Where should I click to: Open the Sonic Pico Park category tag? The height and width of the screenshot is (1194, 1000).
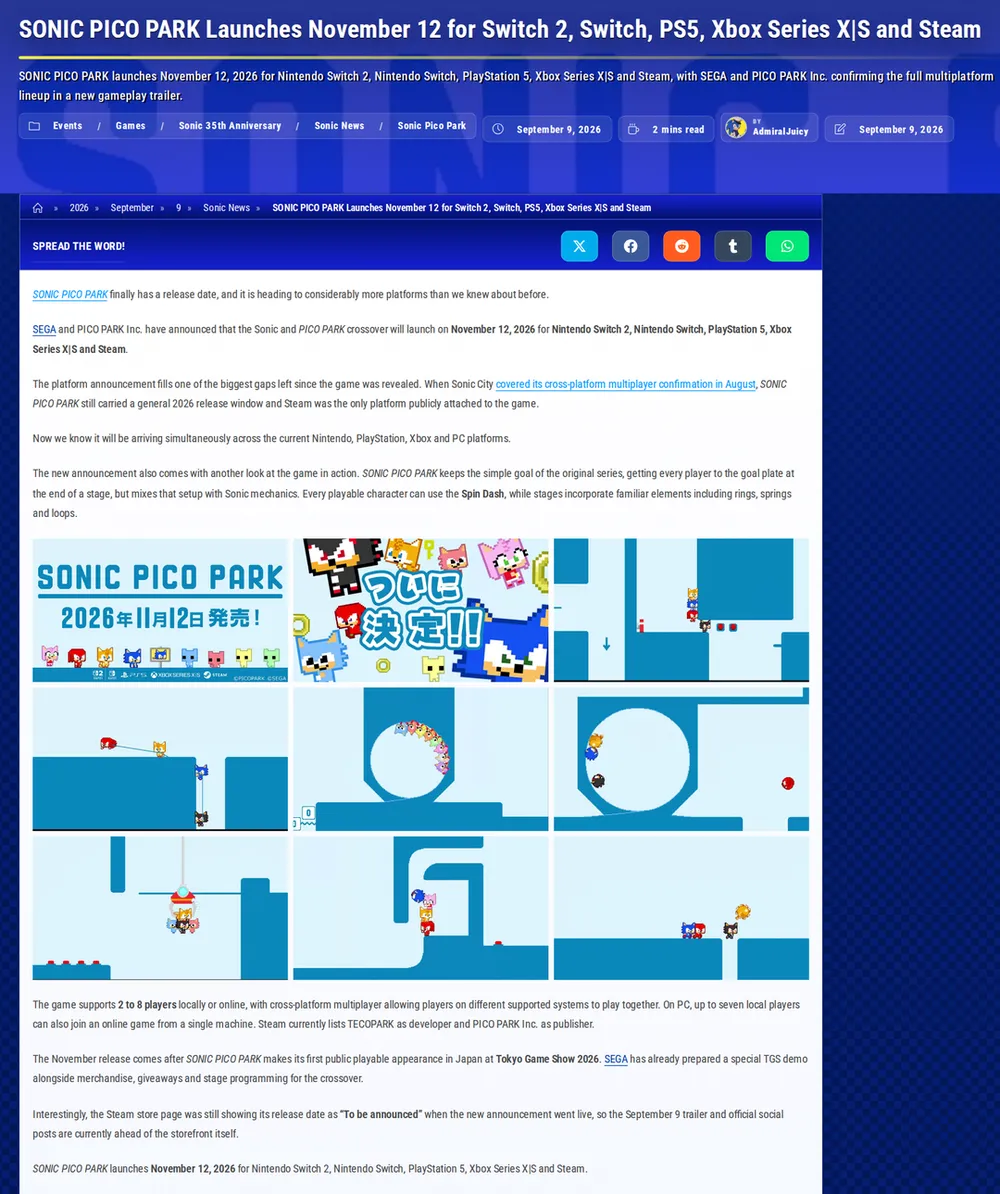432,126
